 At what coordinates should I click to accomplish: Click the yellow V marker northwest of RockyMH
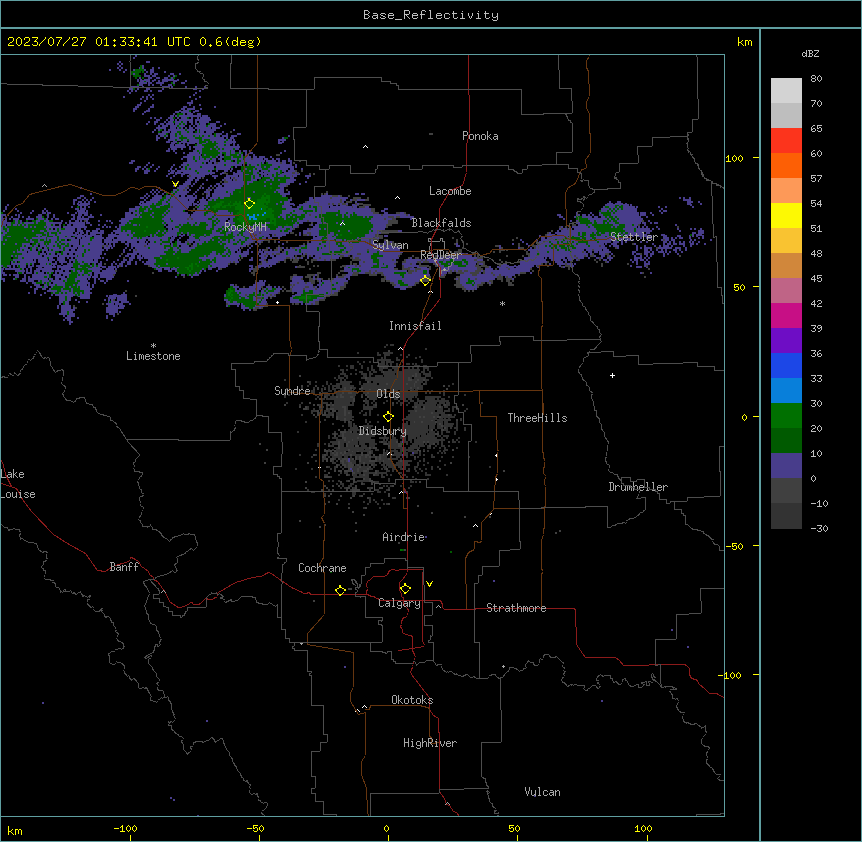[175, 184]
